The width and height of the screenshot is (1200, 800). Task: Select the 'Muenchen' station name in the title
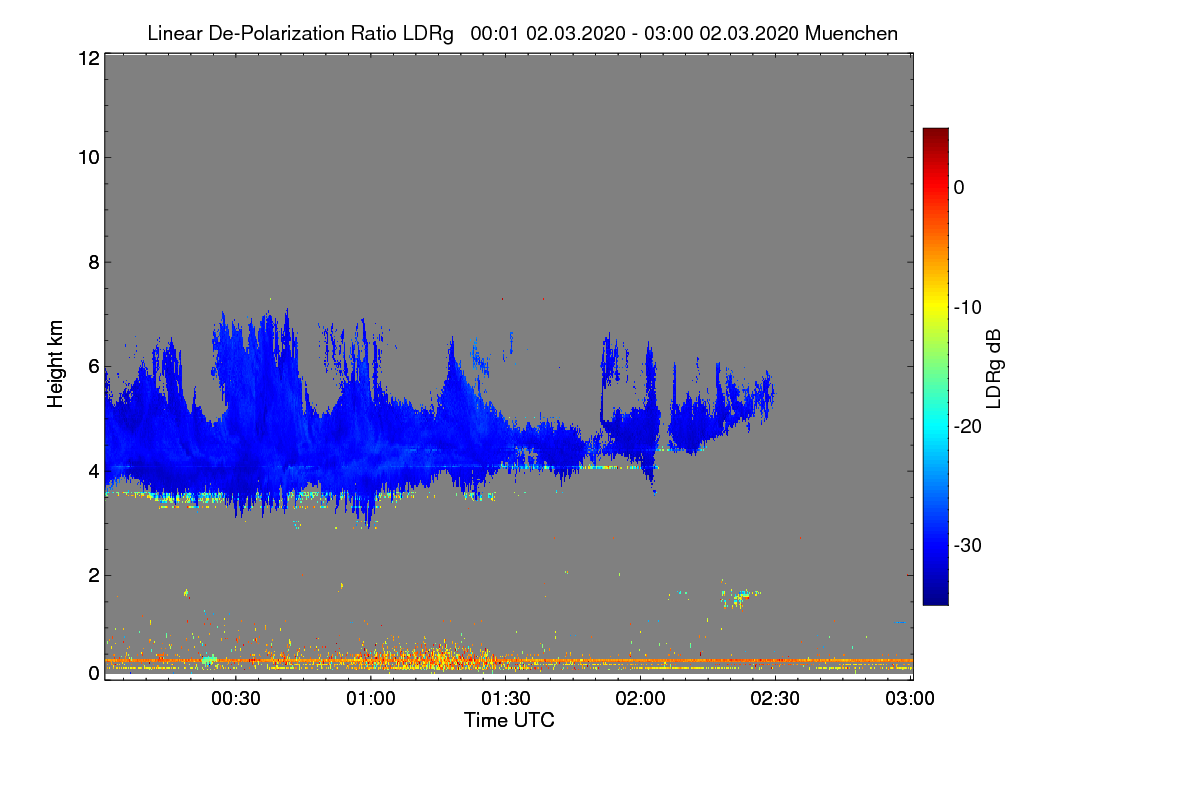(851, 34)
